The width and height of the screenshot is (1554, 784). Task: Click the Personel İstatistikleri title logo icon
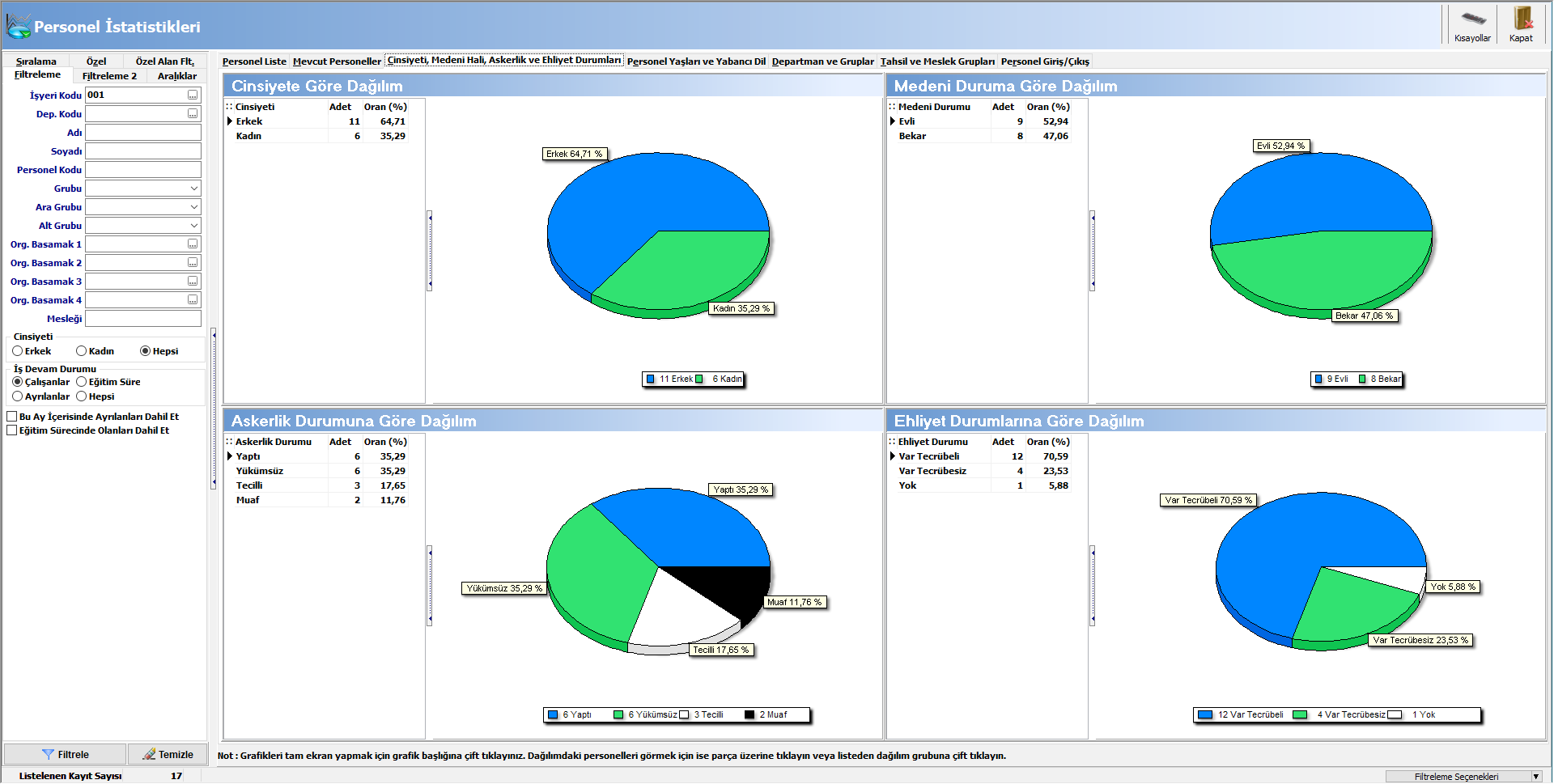(18, 26)
